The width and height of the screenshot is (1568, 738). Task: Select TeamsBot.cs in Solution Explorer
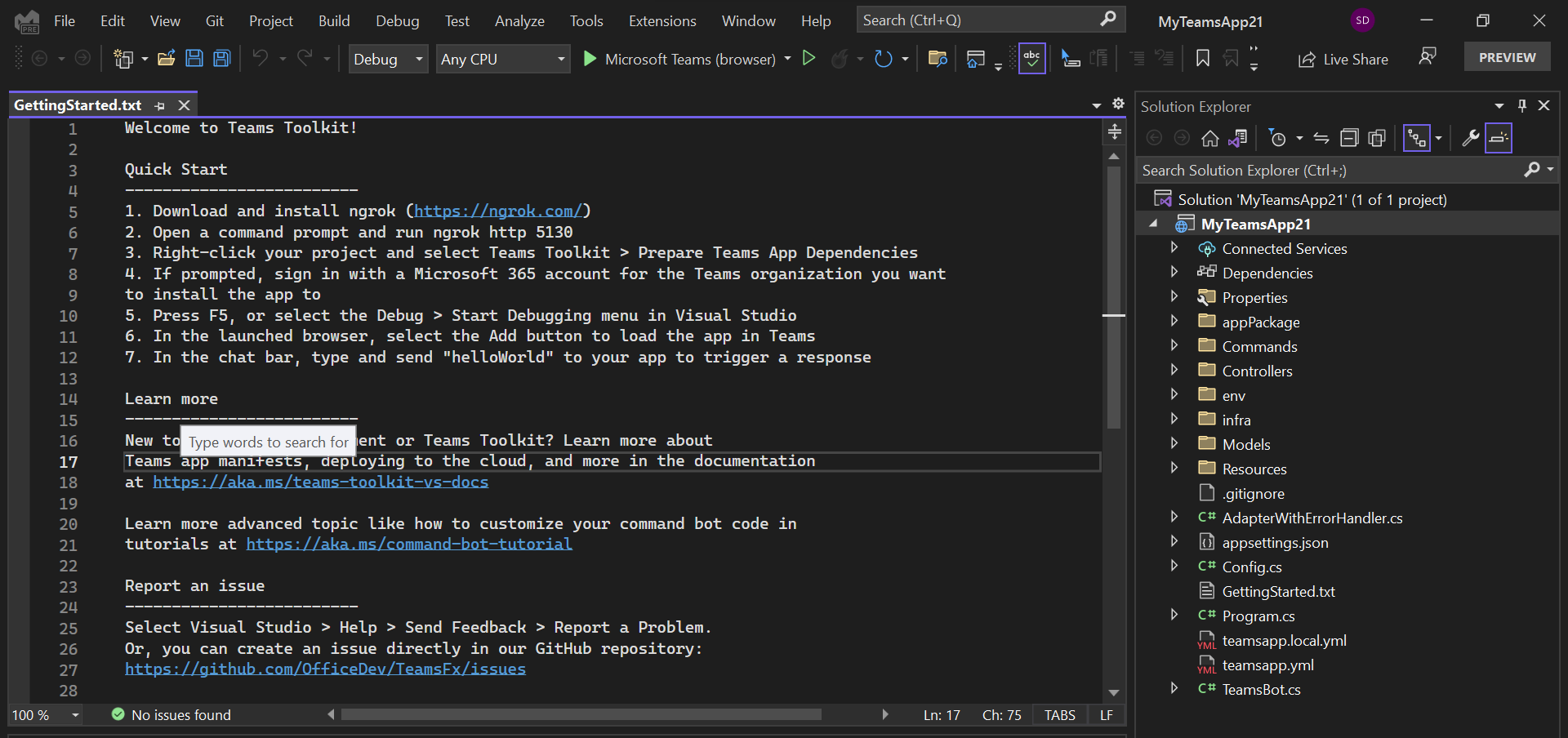(1261, 689)
